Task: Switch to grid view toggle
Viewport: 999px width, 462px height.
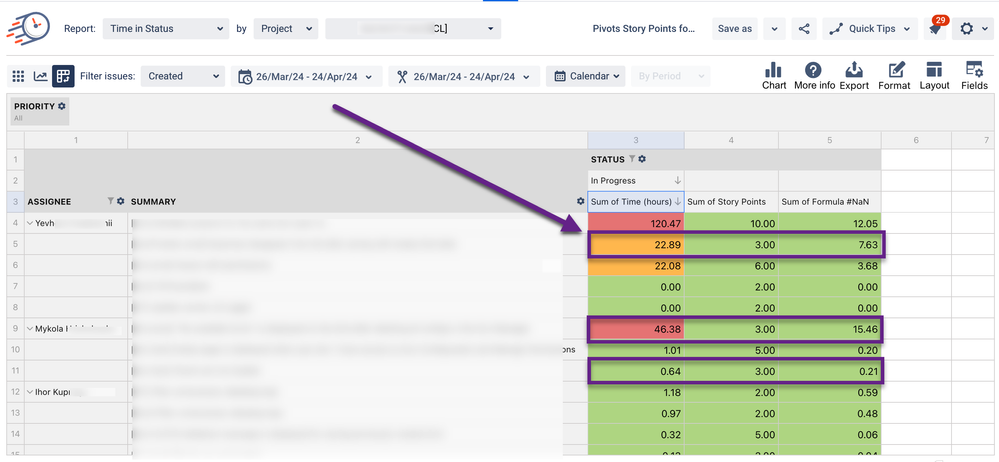Action: (x=18, y=76)
